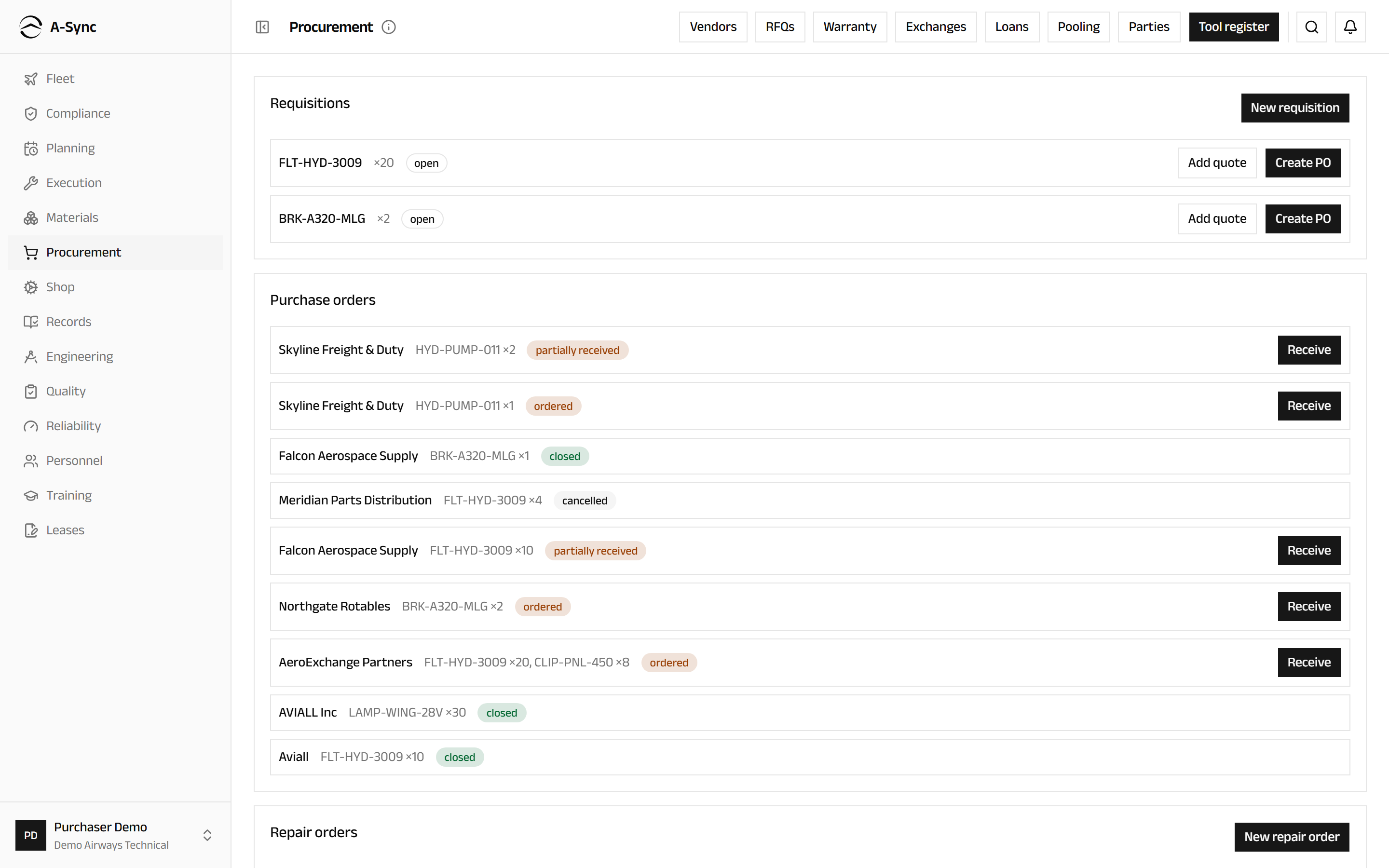Go to Records in sidebar
The width and height of the screenshot is (1389, 868).
coord(115,322)
